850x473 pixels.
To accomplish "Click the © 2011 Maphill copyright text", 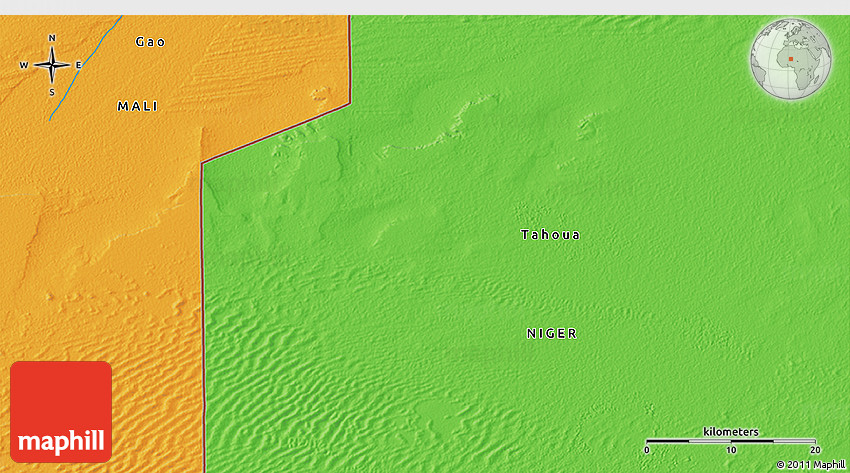I will tap(810, 464).
